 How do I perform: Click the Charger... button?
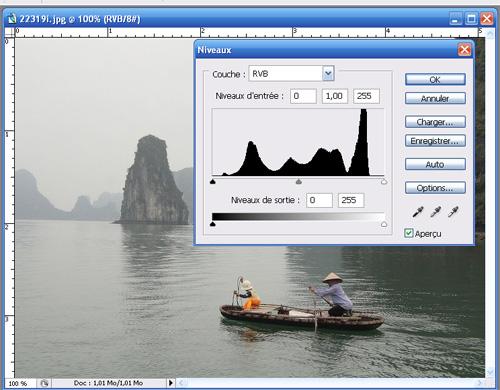click(435, 122)
